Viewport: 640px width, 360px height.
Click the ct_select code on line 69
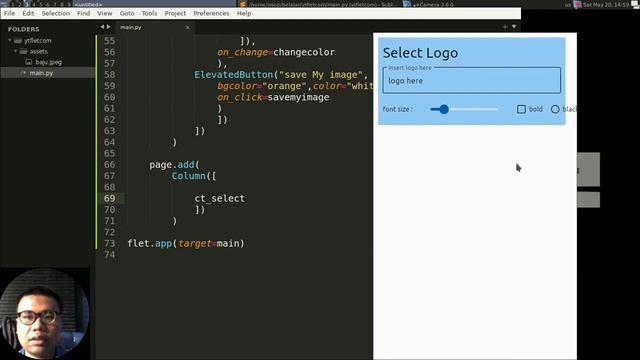point(220,198)
